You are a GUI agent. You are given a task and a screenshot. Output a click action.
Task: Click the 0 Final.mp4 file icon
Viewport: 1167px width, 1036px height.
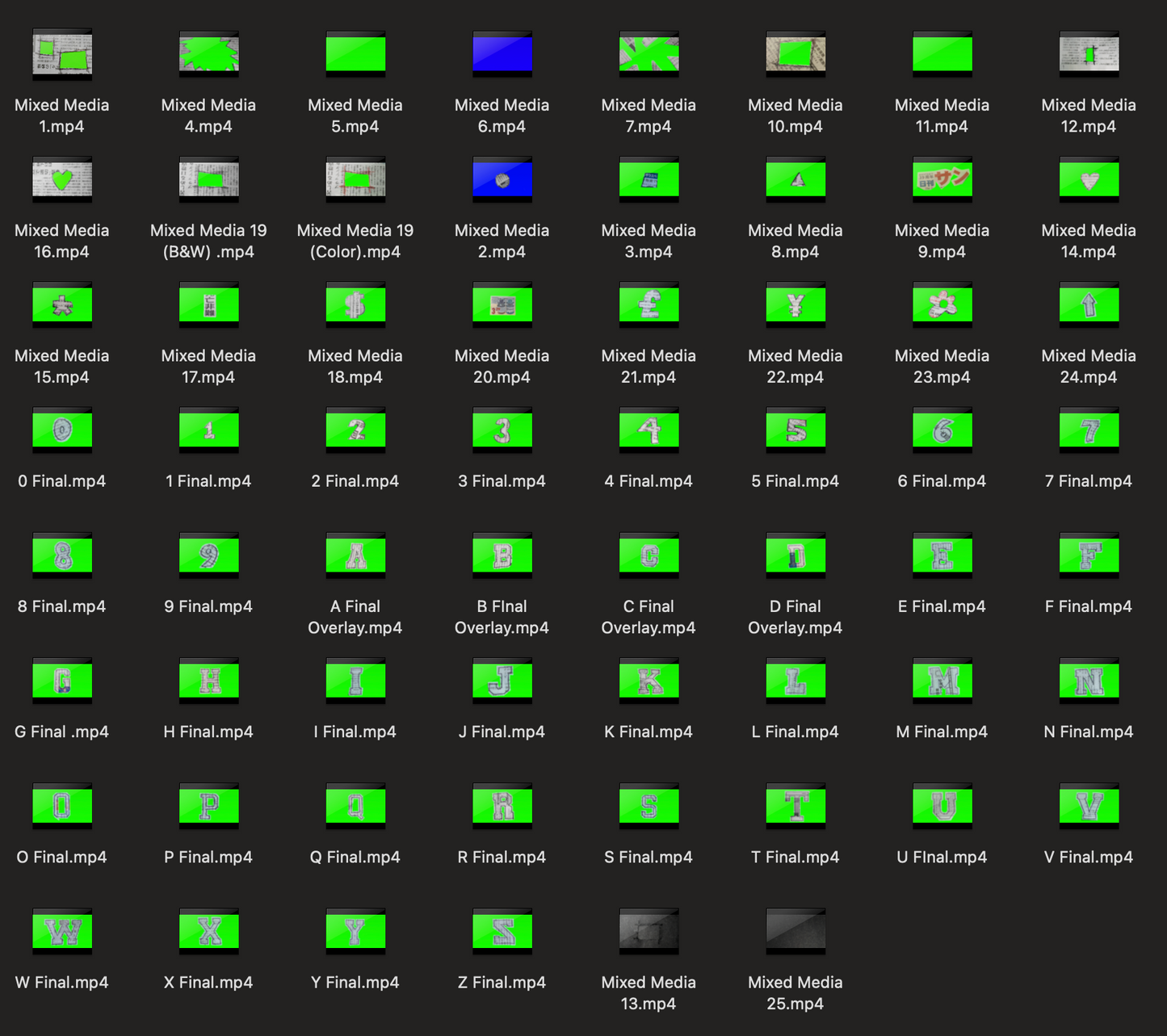[x=62, y=430]
